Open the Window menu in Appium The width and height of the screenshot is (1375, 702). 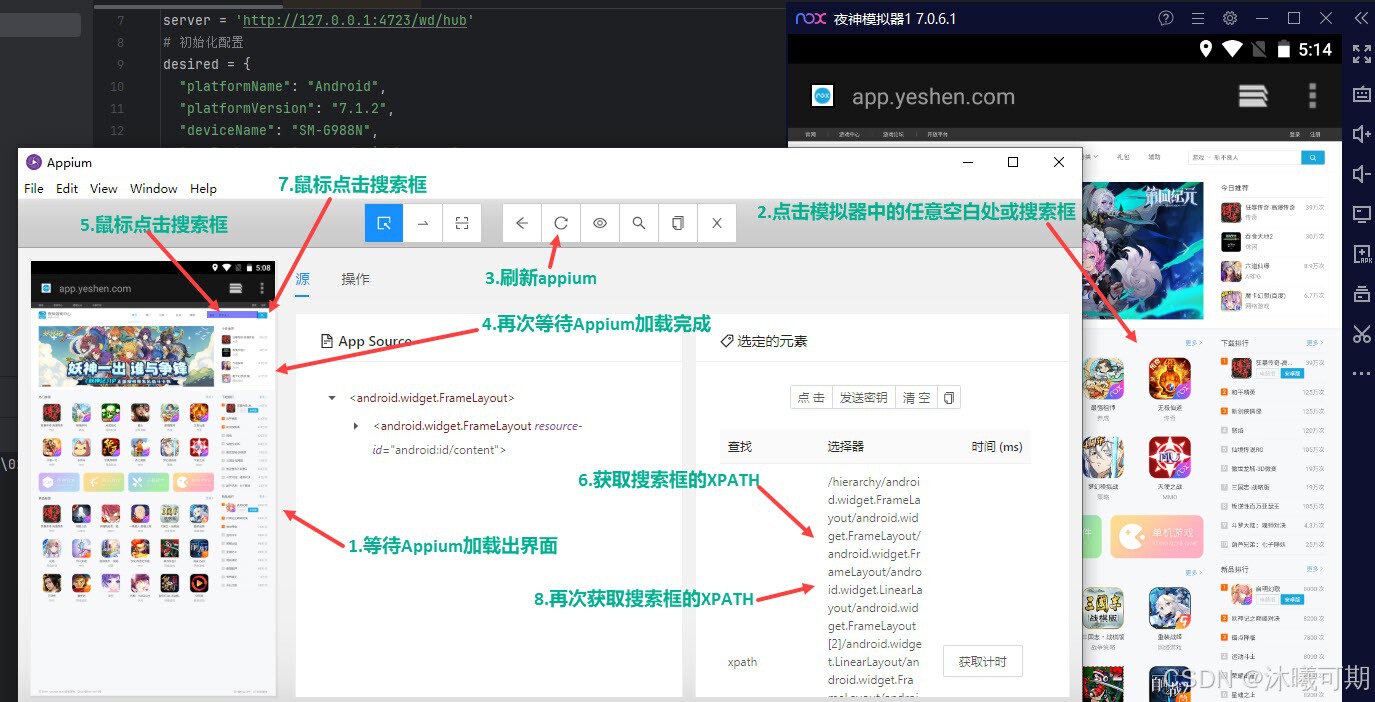154,188
